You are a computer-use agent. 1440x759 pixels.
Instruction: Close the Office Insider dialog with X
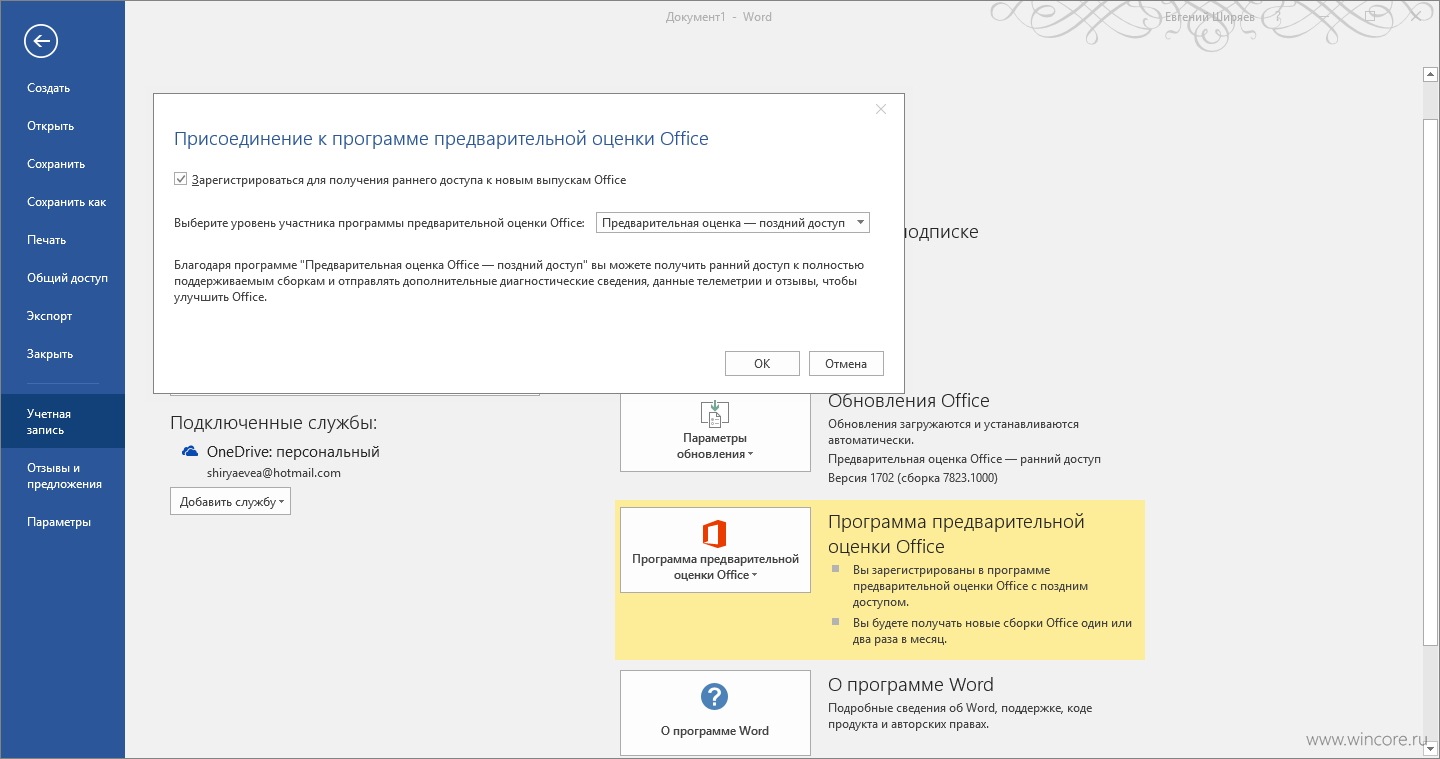881,109
